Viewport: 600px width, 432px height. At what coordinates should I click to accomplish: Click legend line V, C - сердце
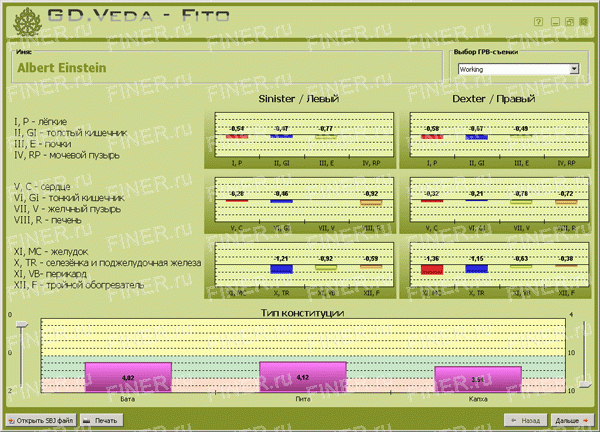tap(42, 187)
